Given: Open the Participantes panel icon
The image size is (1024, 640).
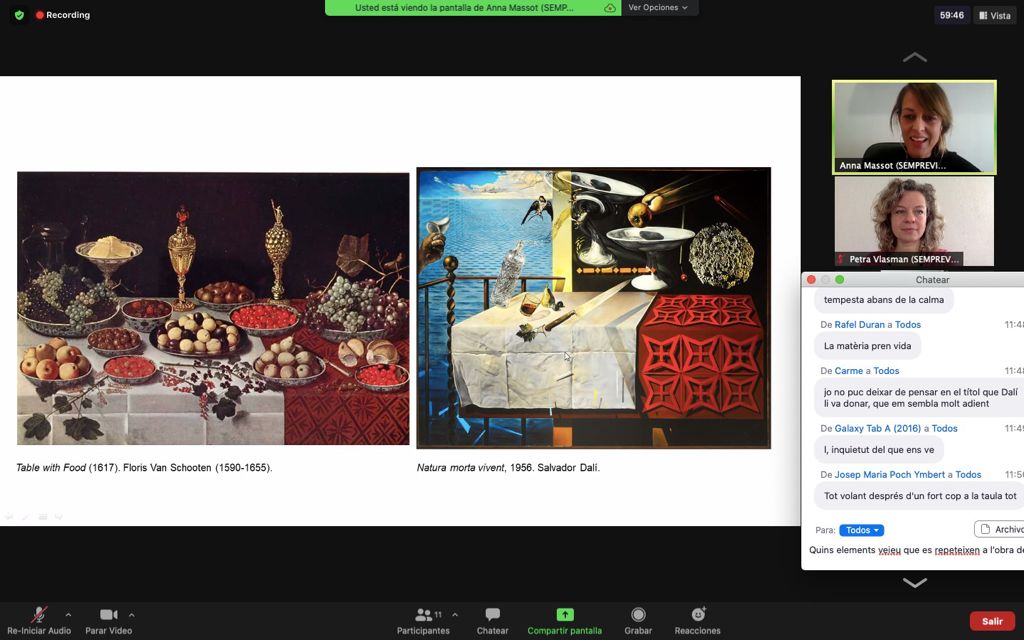Looking at the screenshot, I should click(x=425, y=615).
